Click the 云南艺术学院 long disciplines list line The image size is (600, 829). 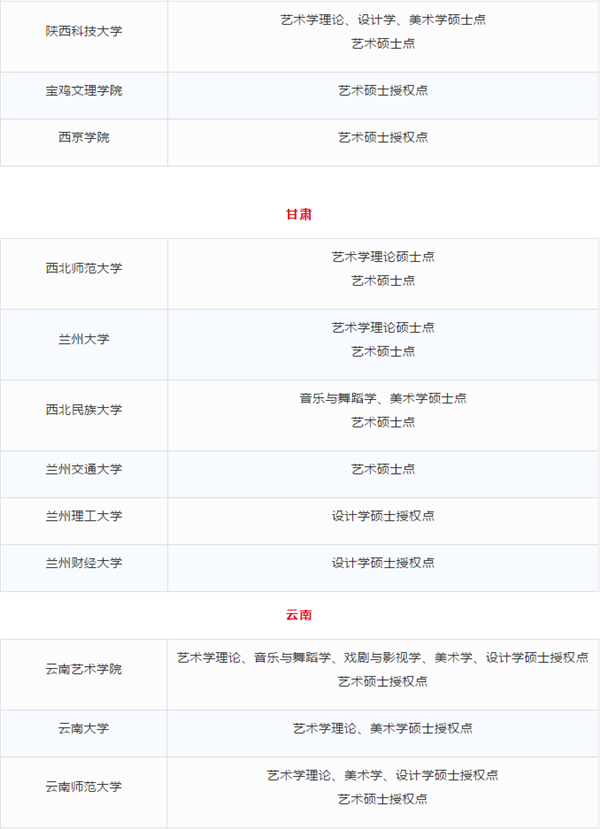(383, 658)
